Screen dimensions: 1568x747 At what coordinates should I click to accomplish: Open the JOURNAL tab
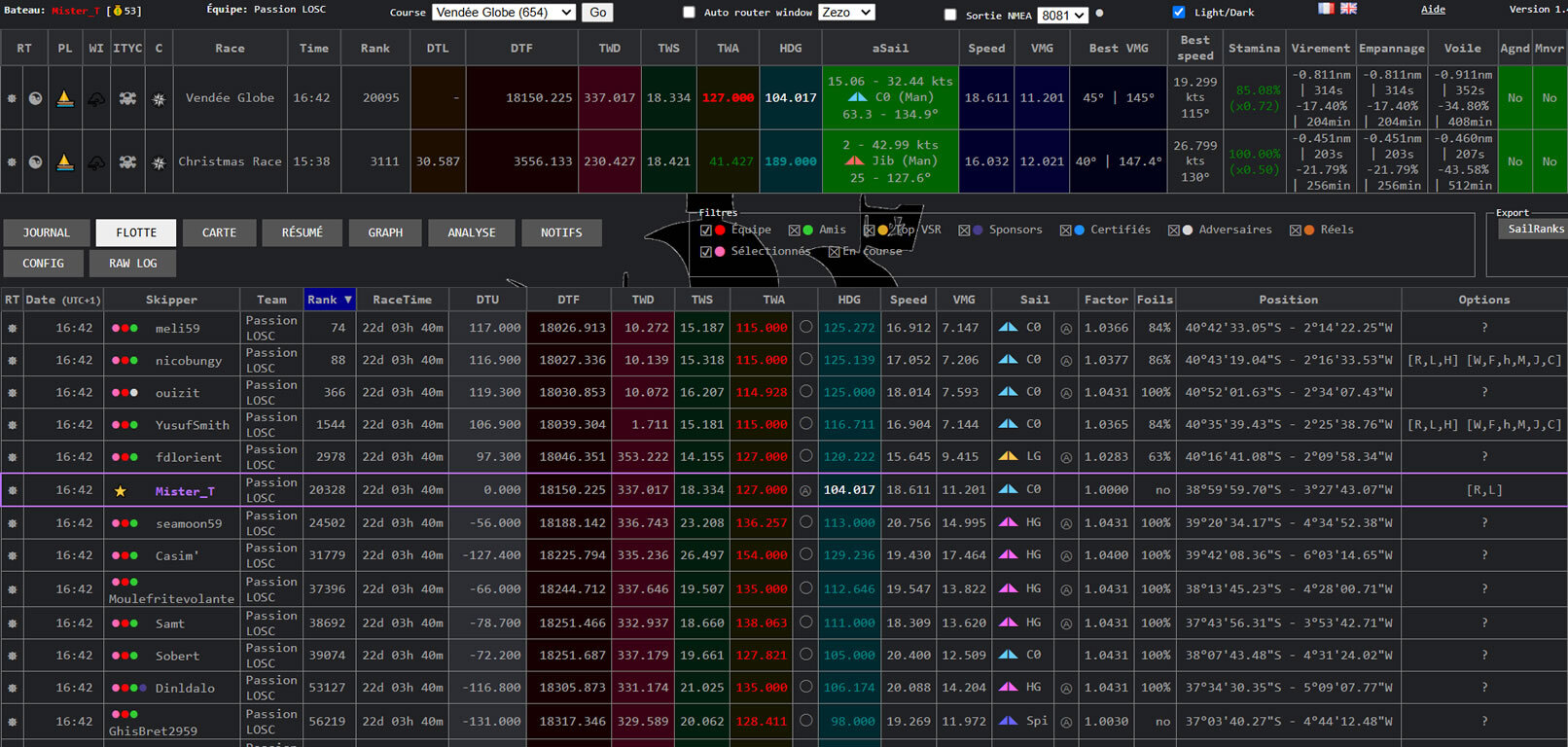(47, 233)
